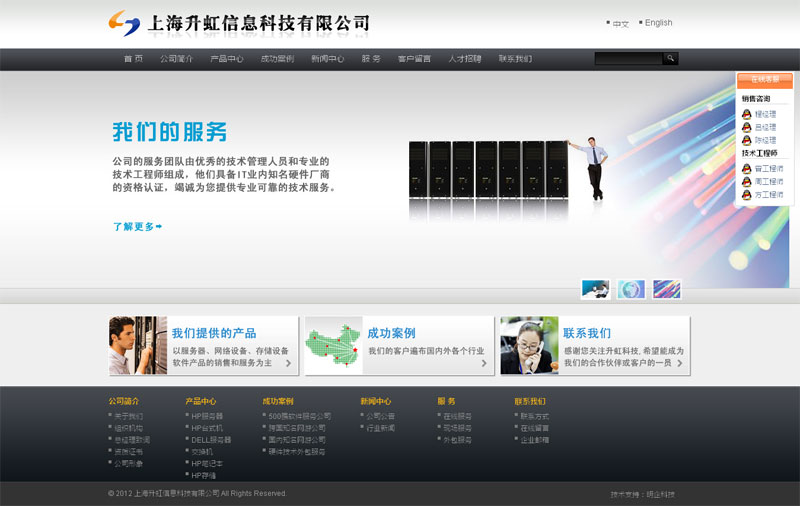Open 成功案例 in the navigation bar
Image resolution: width=800 pixels, height=506 pixels.
pos(277,59)
